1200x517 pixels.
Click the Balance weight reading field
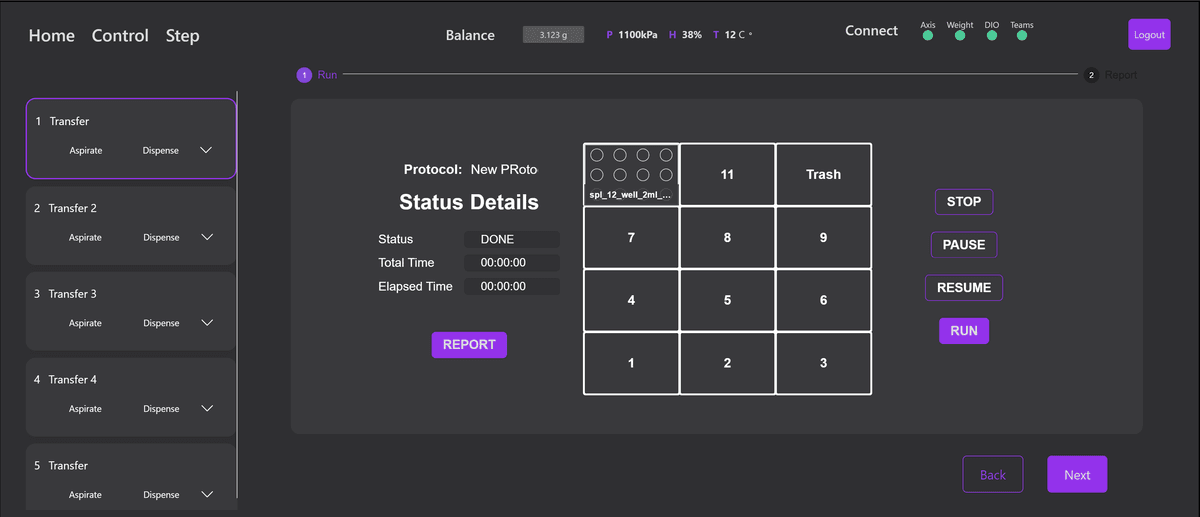point(553,35)
